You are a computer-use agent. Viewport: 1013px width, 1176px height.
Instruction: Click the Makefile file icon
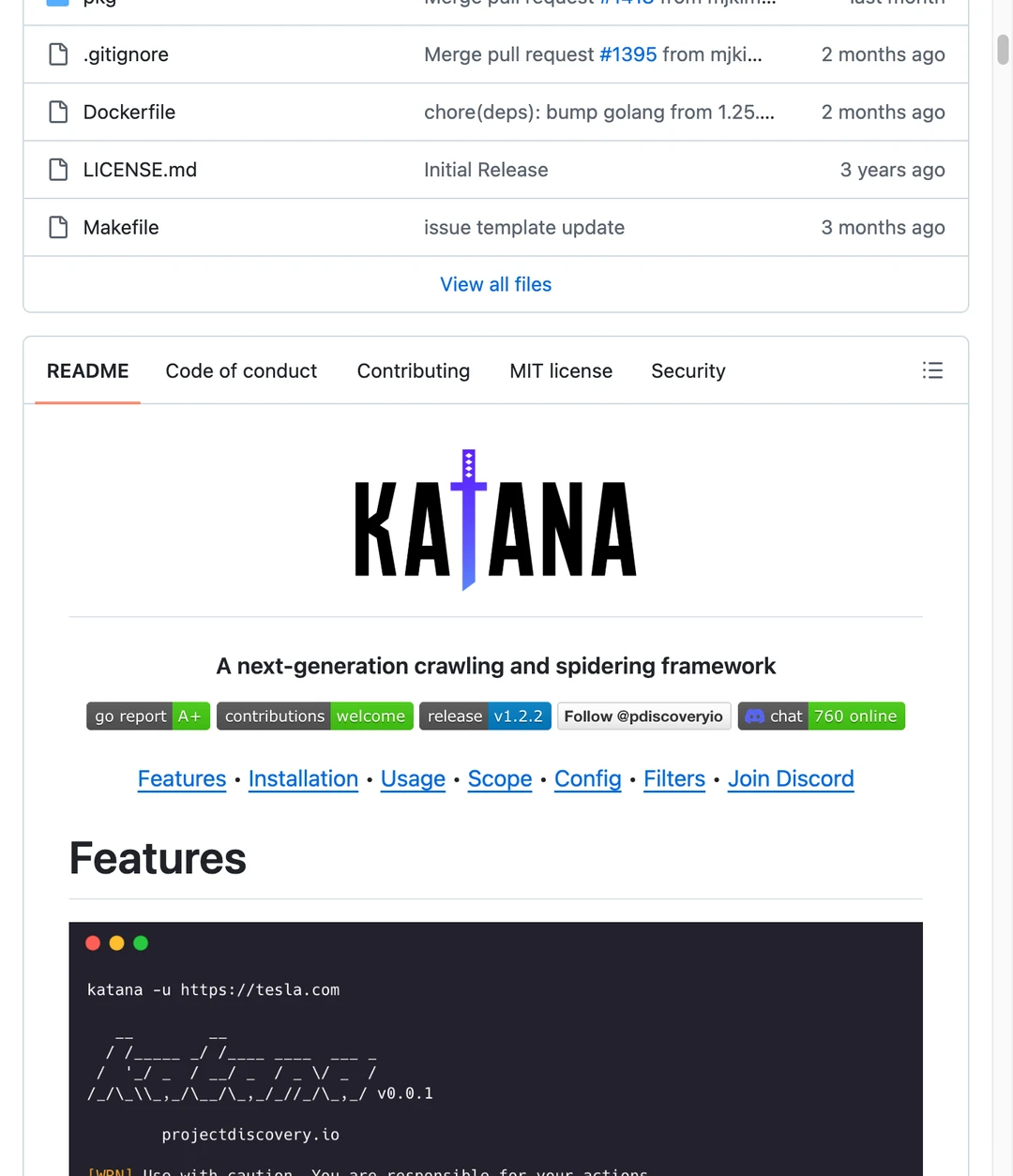tap(58, 228)
